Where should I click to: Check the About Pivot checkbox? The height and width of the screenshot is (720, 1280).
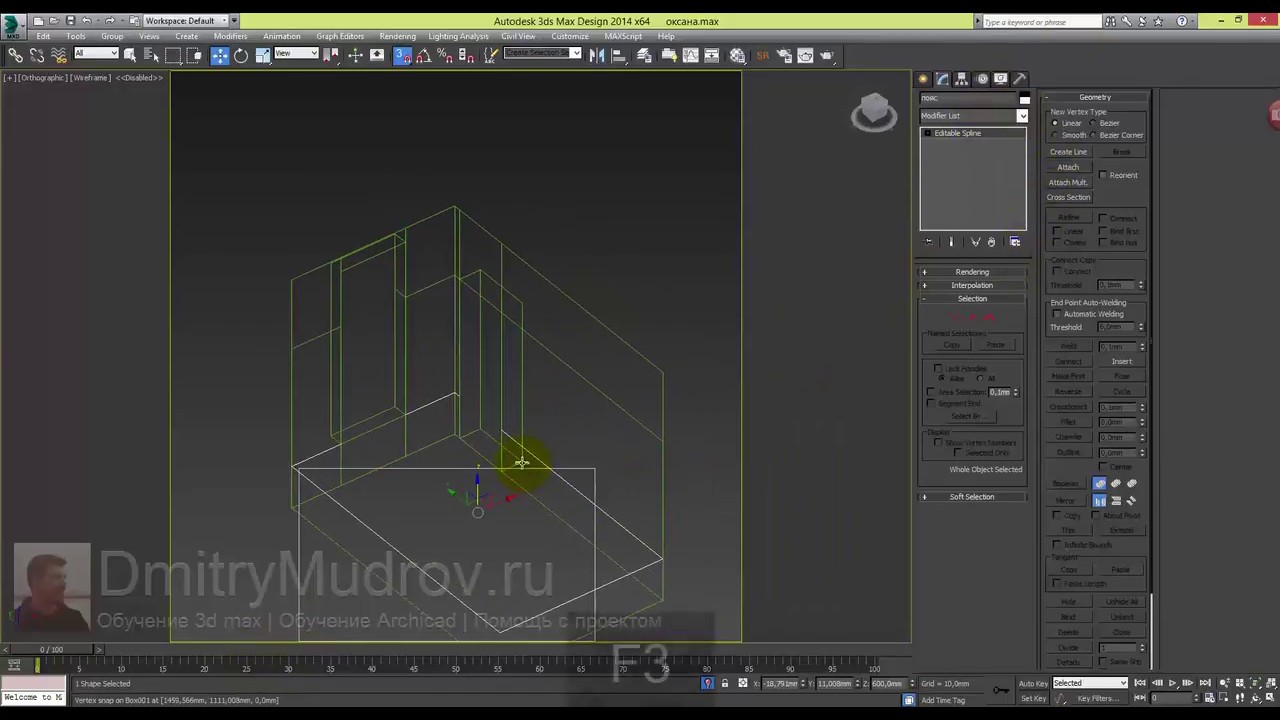[1097, 516]
